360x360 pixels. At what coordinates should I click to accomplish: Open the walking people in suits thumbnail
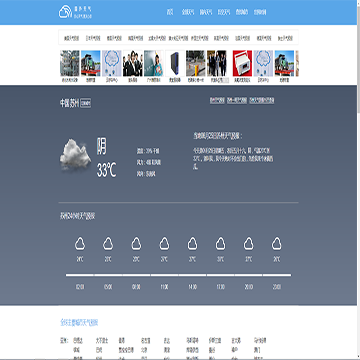click(x=217, y=63)
